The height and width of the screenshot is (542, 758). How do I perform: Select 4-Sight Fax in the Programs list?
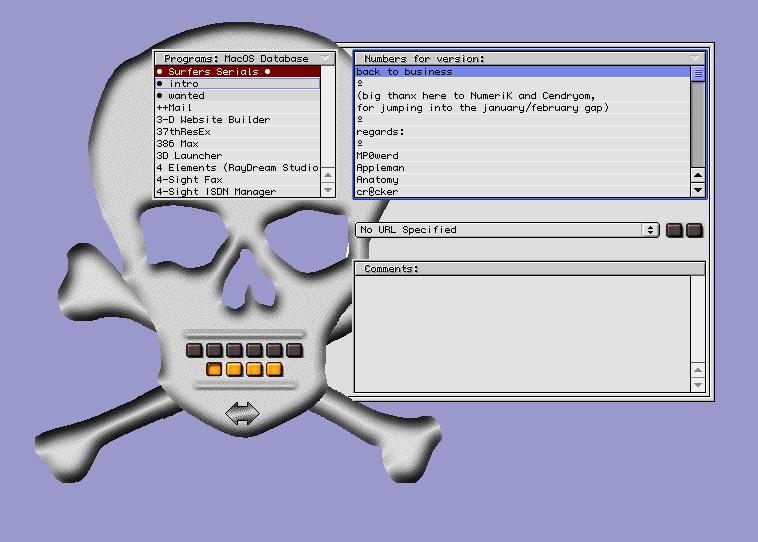238,179
